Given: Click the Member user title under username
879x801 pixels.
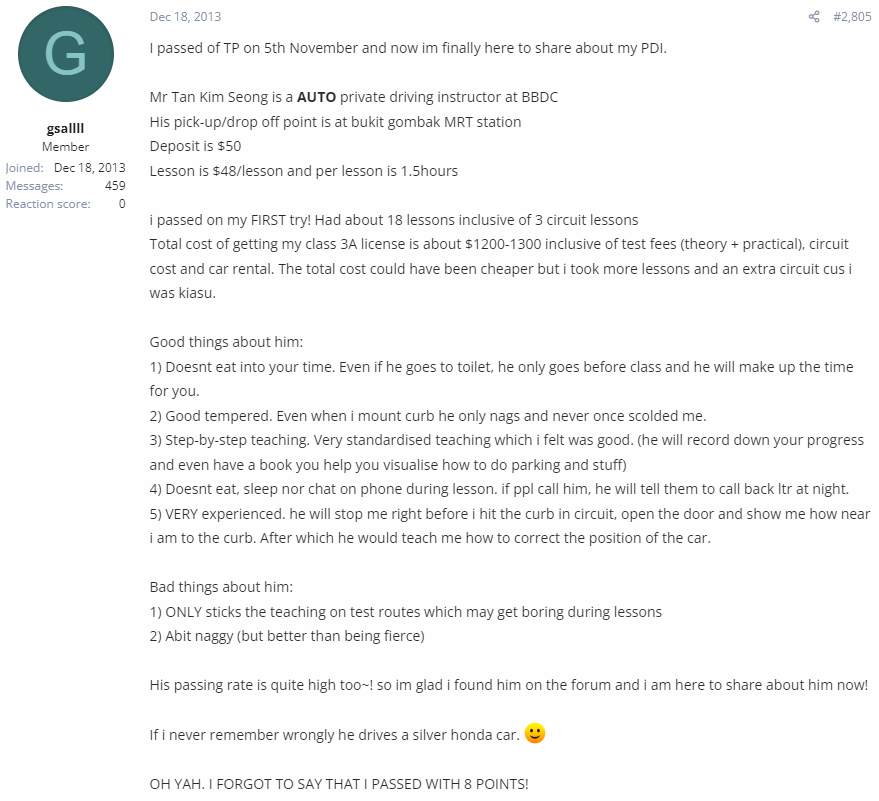Looking at the screenshot, I should click(66, 147).
